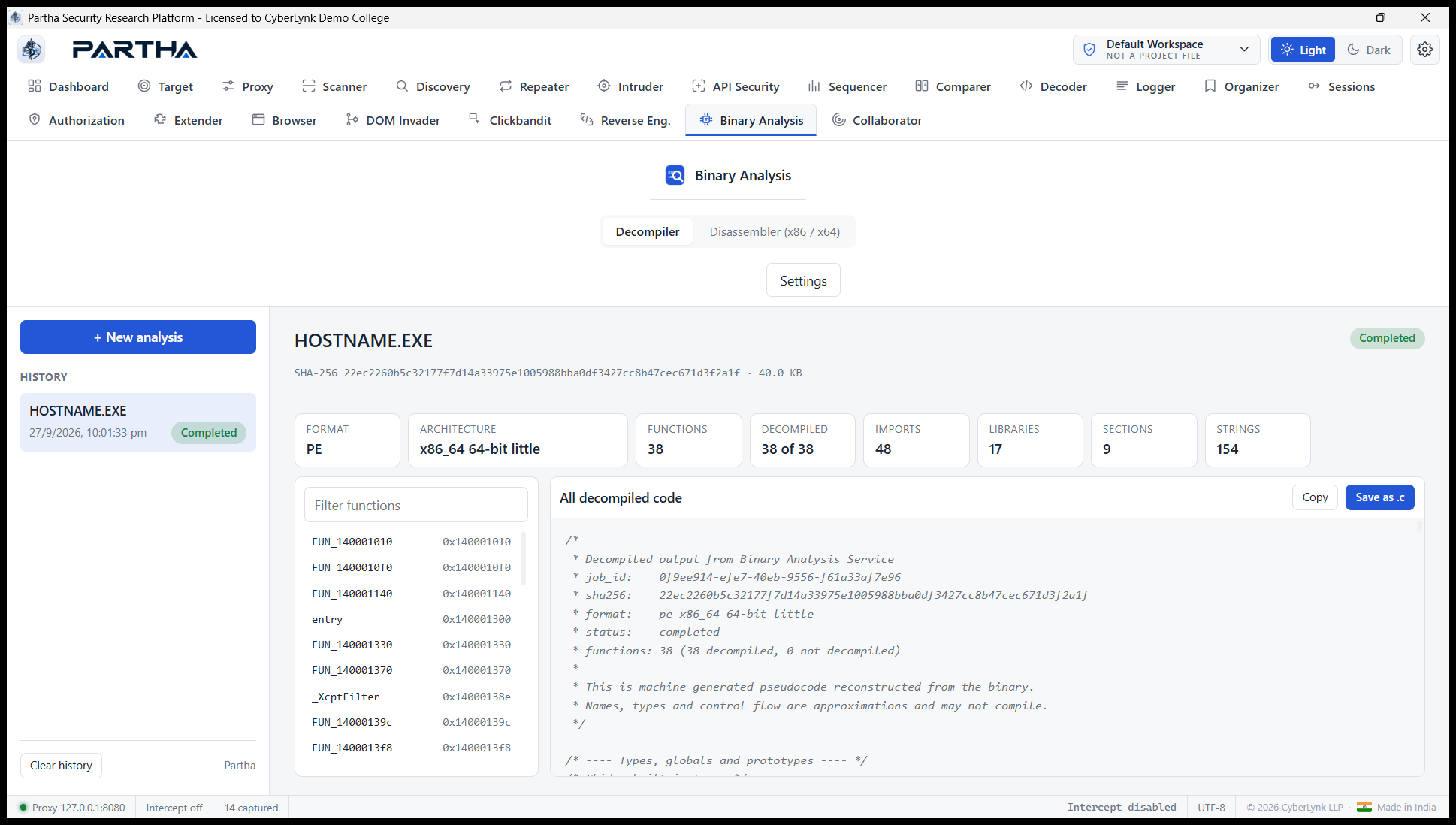Select the Decompiler tab

pyautogui.click(x=648, y=231)
